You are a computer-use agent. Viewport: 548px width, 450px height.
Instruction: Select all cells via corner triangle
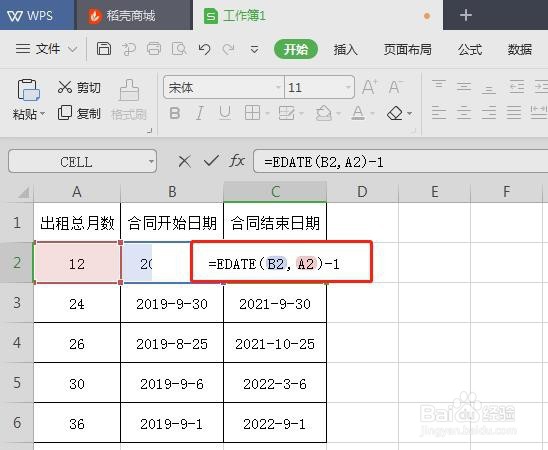23,193
